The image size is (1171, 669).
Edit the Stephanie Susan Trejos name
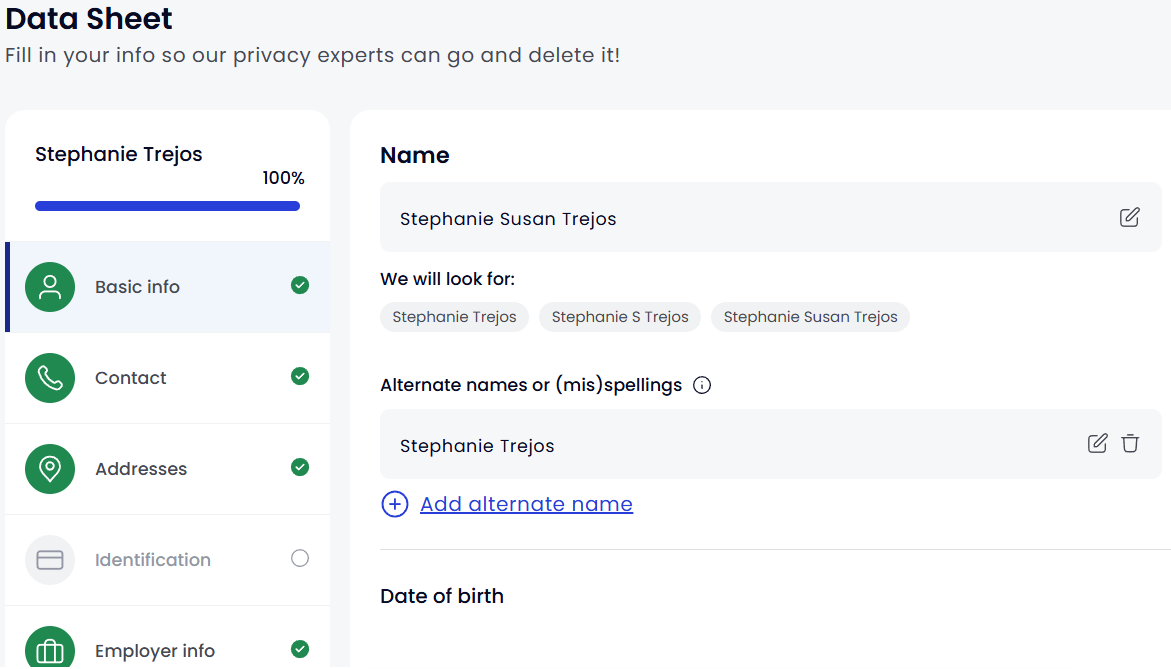point(1129,217)
